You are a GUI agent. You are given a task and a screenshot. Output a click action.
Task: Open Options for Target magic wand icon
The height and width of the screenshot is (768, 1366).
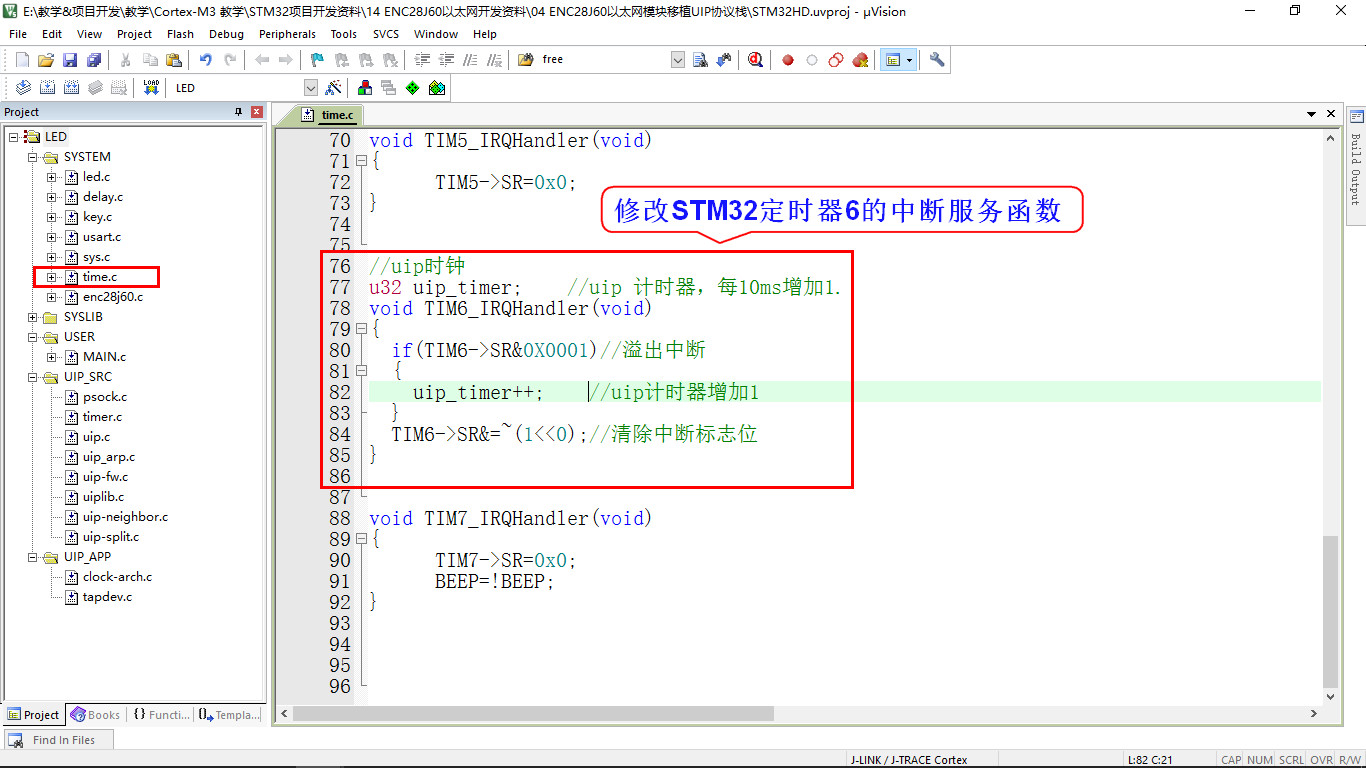point(334,88)
